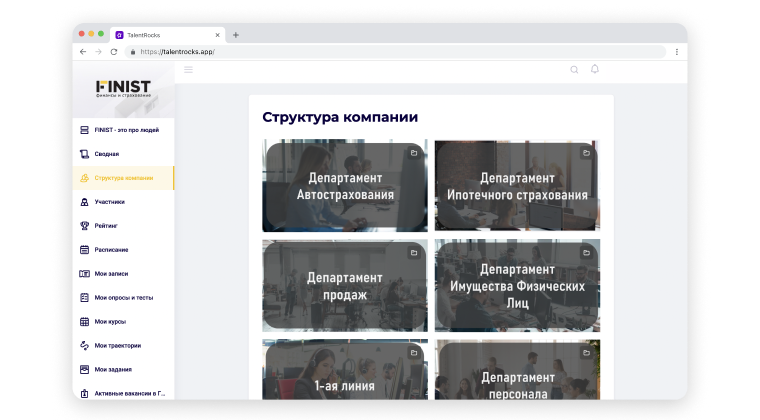Select Участники in the sidebar
760x420 pixels.
(109, 202)
